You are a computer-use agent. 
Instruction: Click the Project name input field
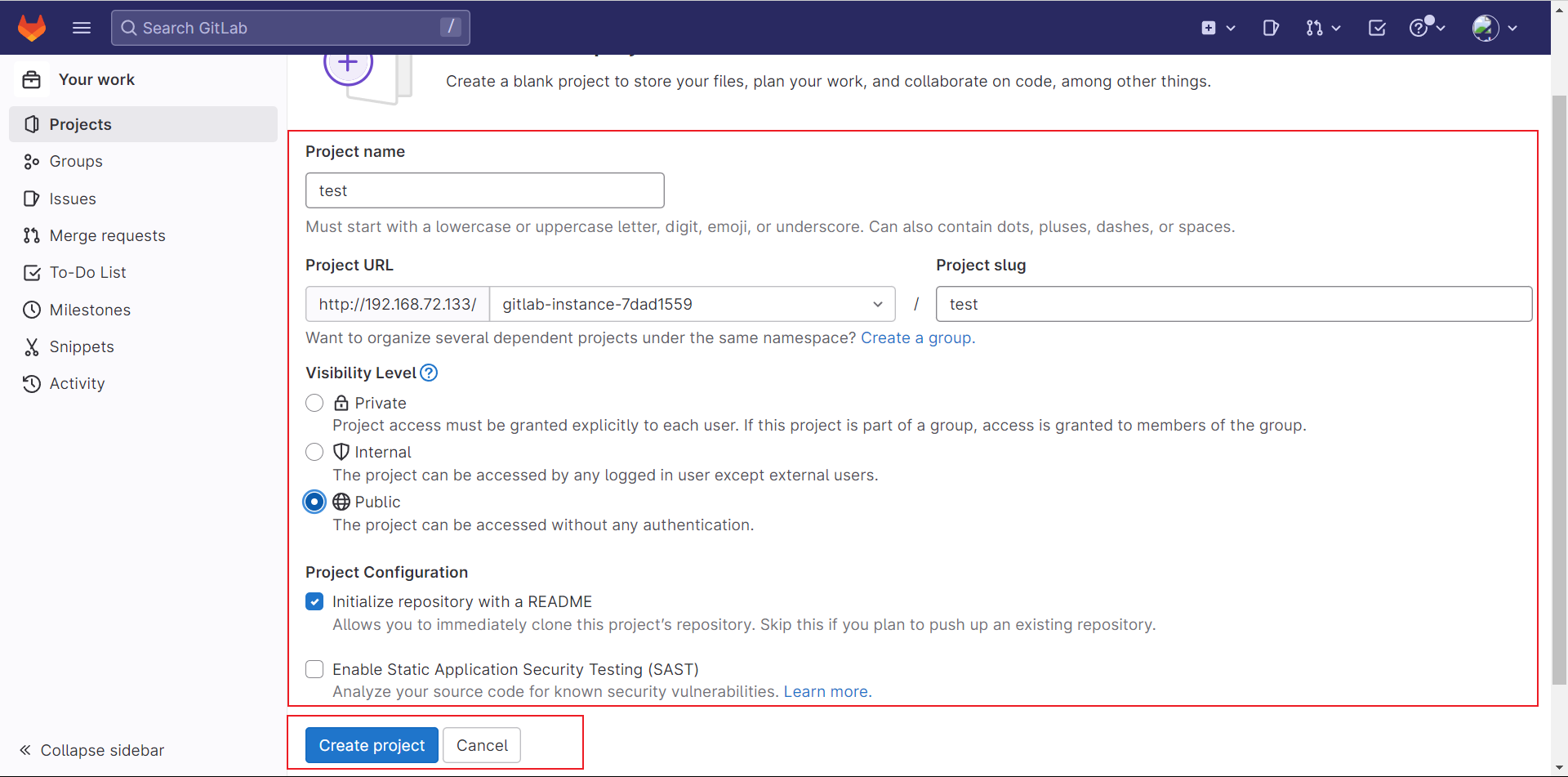(485, 190)
